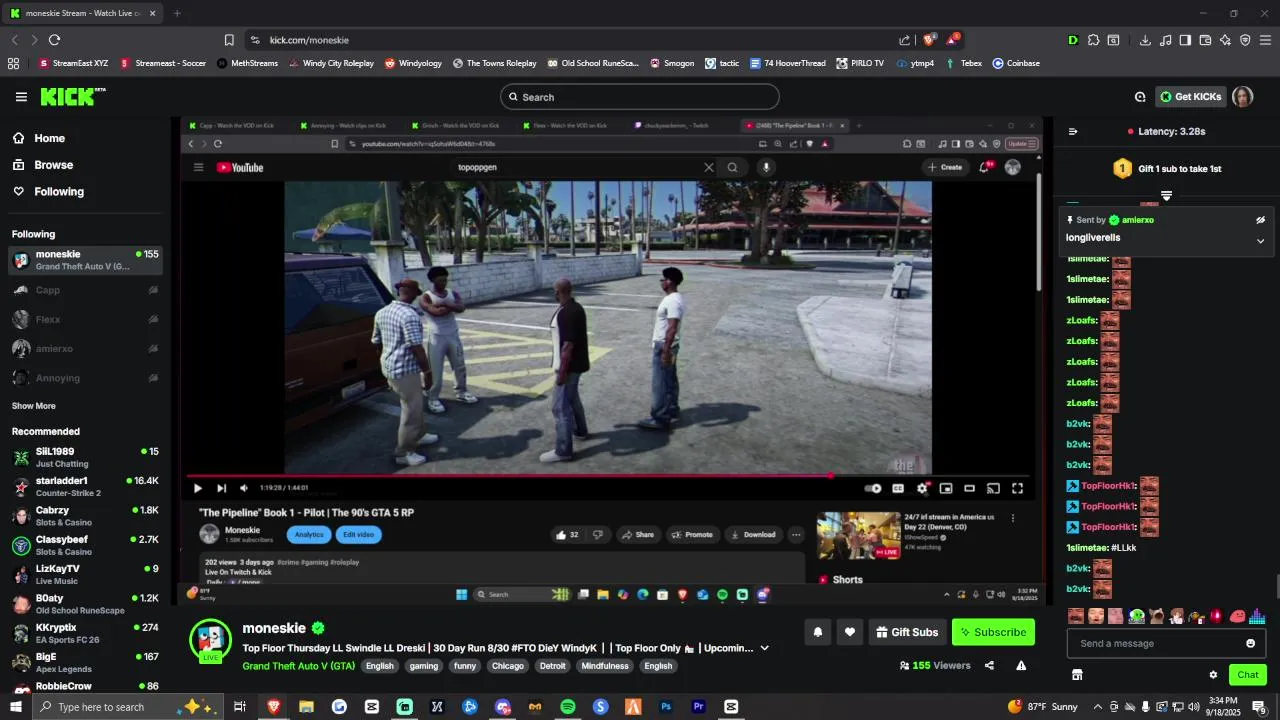Open Grand Theft Auto V (GTA) category link
The width and height of the screenshot is (1280, 720).
(x=298, y=666)
